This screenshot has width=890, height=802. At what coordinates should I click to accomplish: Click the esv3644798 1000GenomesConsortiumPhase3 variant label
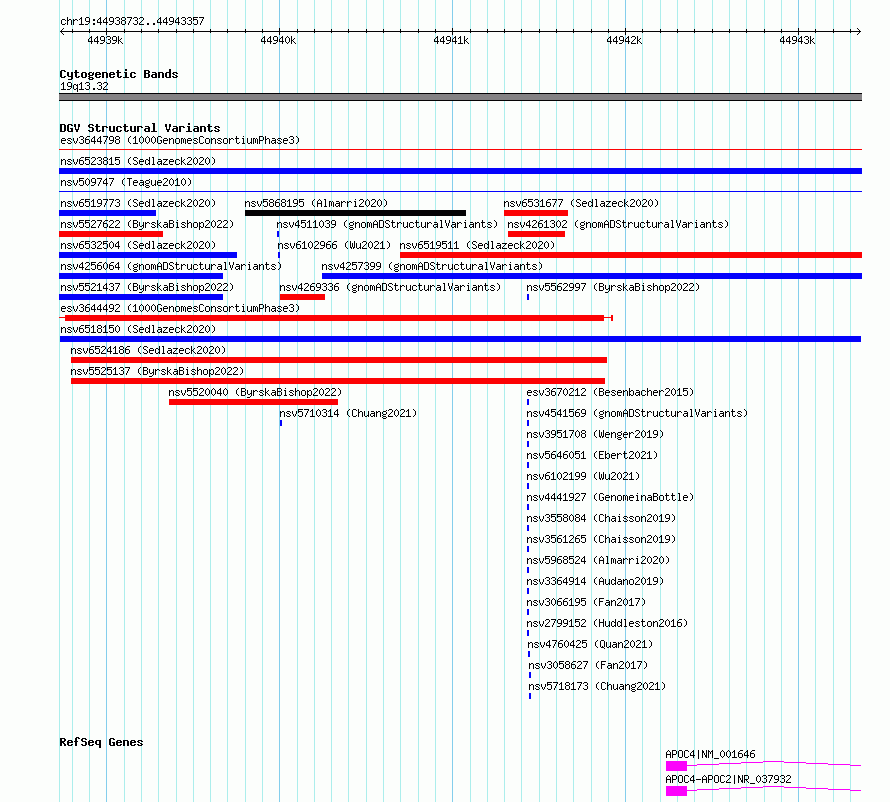coord(180,140)
